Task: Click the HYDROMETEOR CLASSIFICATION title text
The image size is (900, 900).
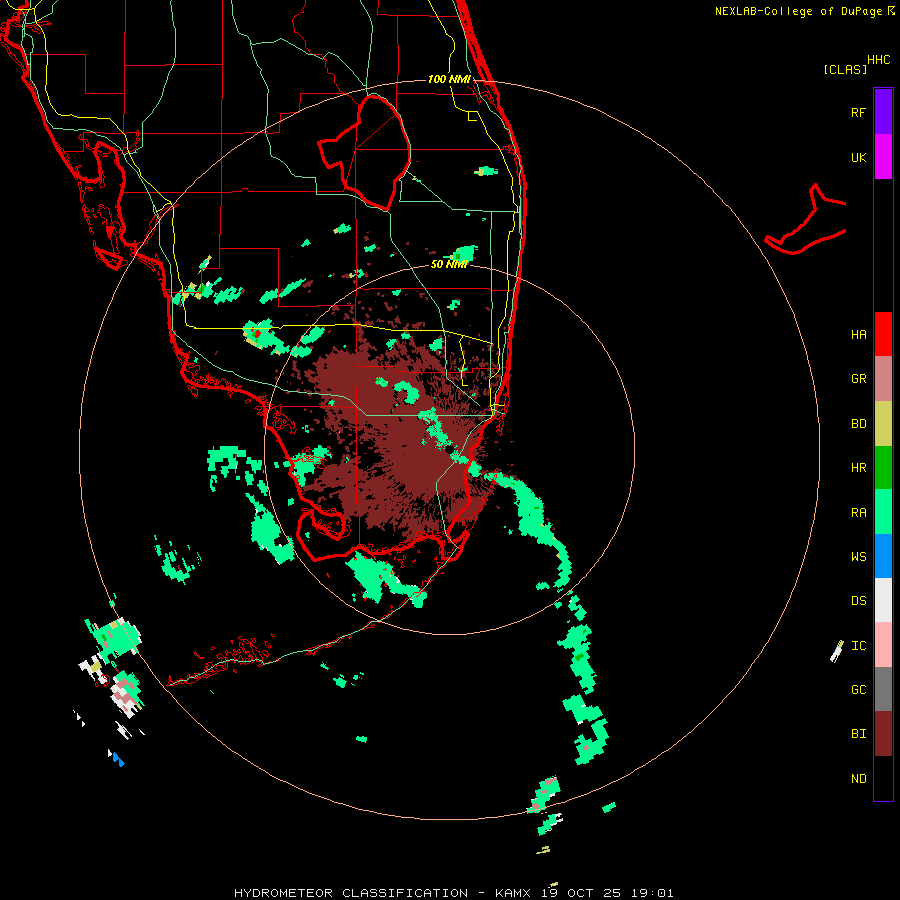Action: coord(351,893)
